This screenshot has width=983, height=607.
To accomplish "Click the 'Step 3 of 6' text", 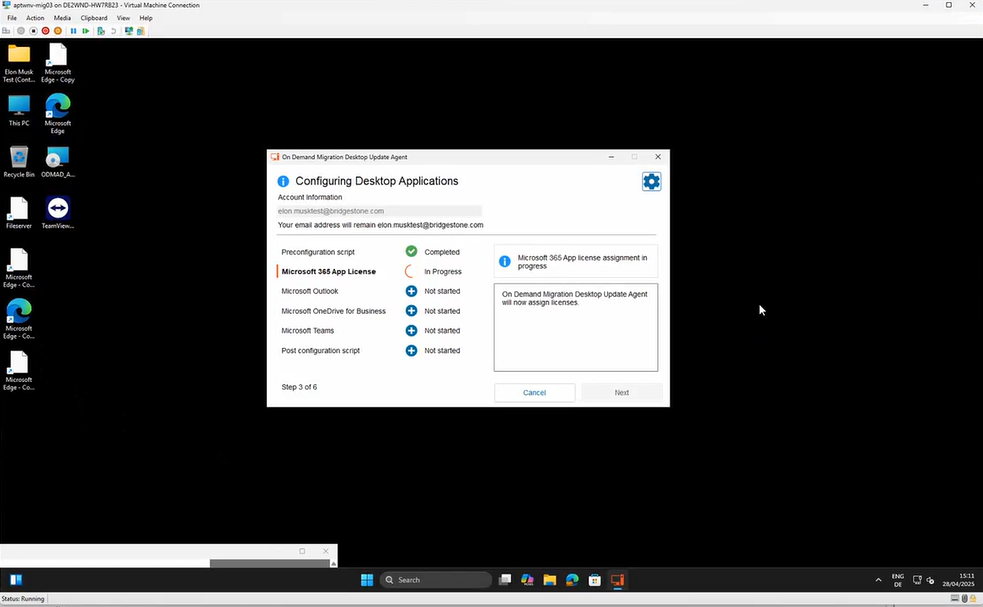I will [299, 387].
